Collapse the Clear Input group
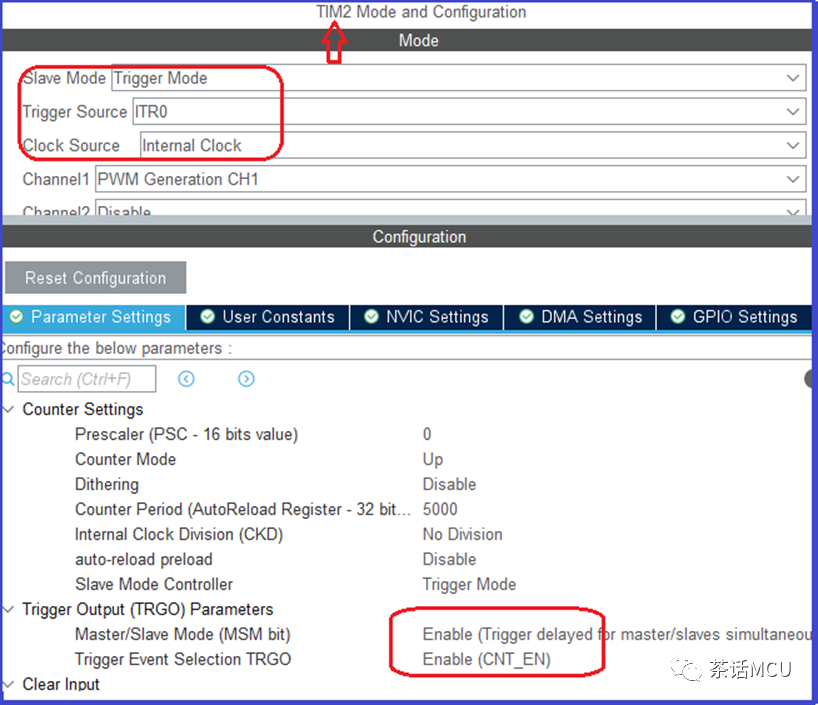Viewport: 818px width, 705px height. coord(8,684)
